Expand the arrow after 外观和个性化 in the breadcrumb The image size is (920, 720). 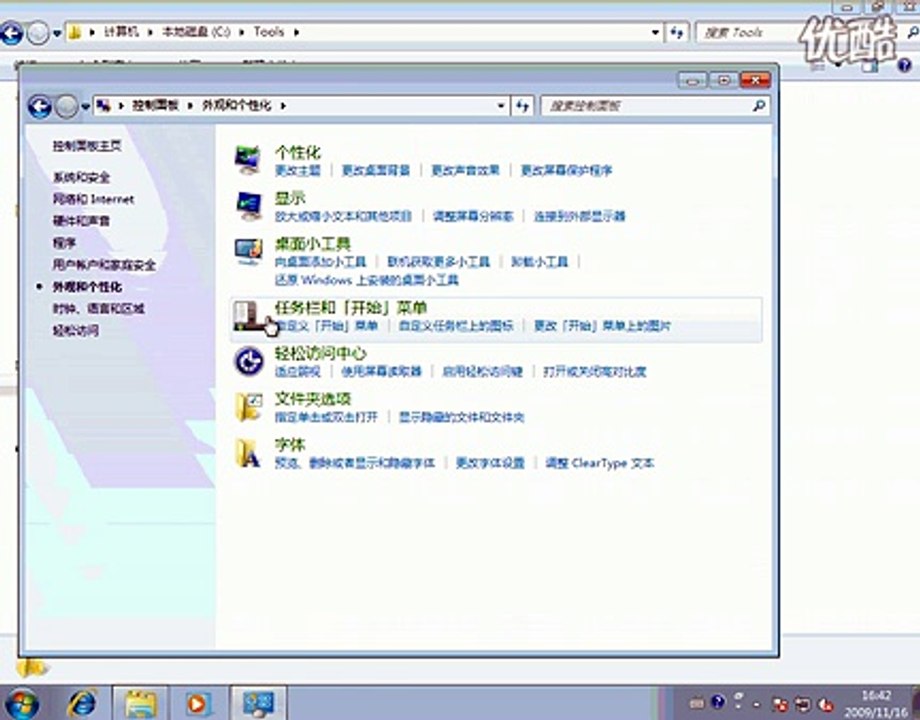(283, 106)
